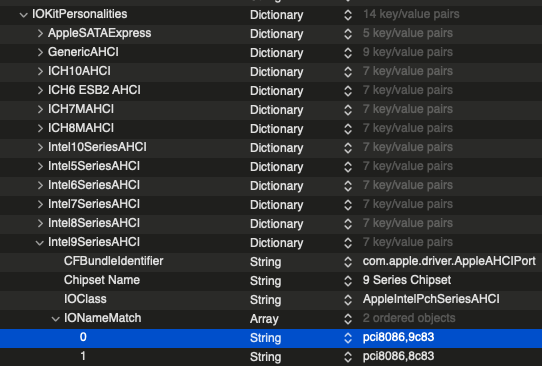This screenshot has width=542, height=366.
Task: Open type stepper for ICH6 ESB2 AHCI
Action: click(348, 91)
